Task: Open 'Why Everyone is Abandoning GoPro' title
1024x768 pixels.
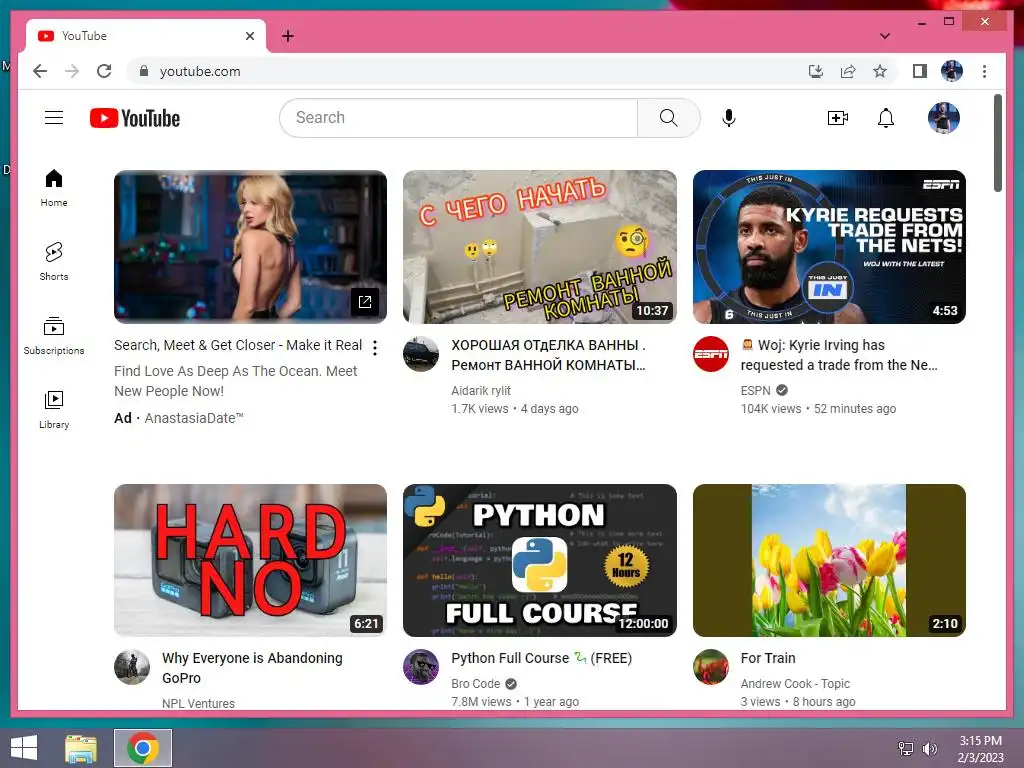Action: (252, 667)
